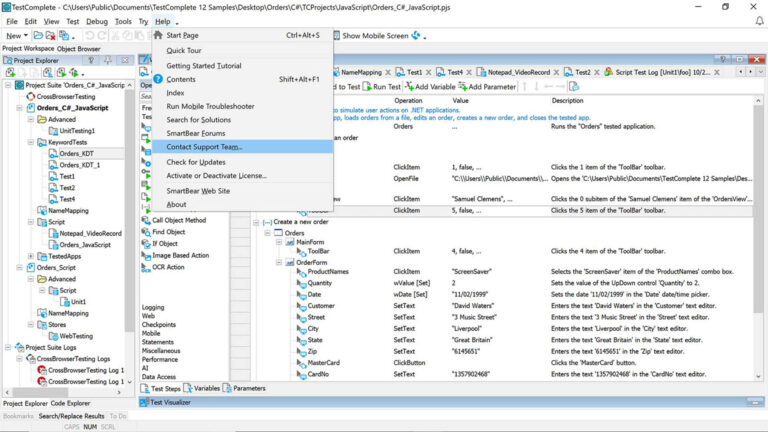Collapse the Project Suite Logs node

click(8, 347)
